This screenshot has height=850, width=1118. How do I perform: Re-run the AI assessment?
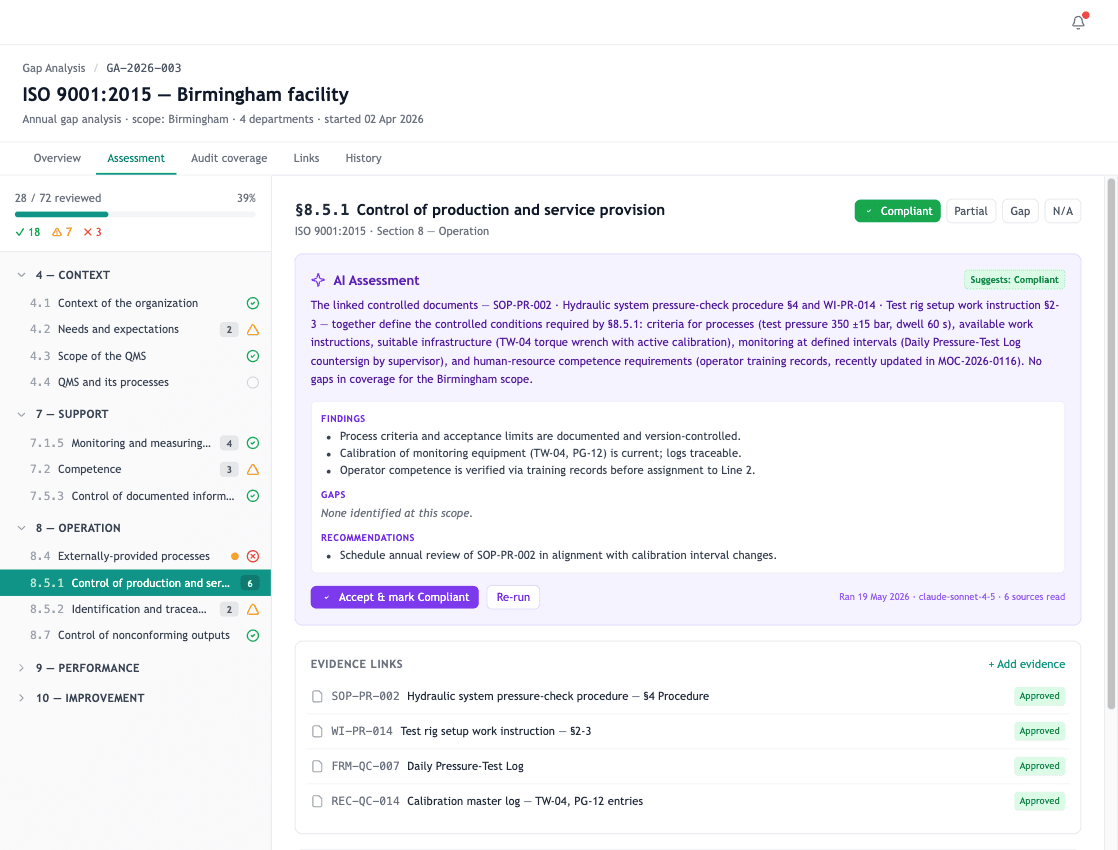[x=513, y=597]
